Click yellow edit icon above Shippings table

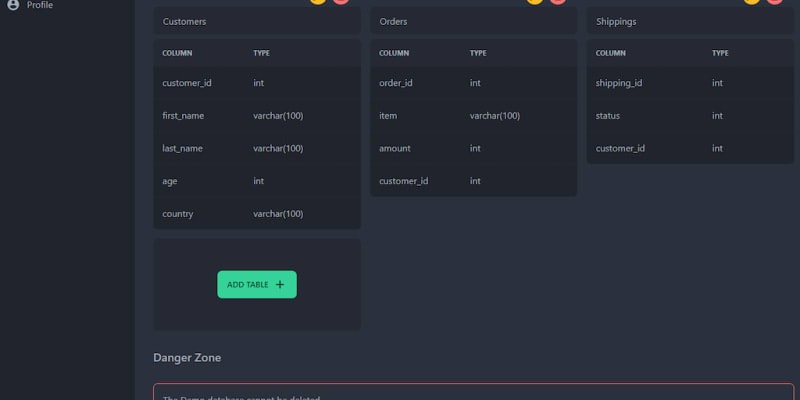pyautogui.click(x=752, y=1)
